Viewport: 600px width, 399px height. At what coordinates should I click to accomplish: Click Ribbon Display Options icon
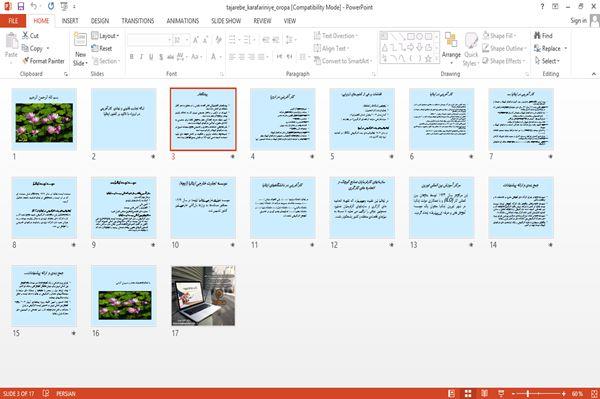(555, 6)
